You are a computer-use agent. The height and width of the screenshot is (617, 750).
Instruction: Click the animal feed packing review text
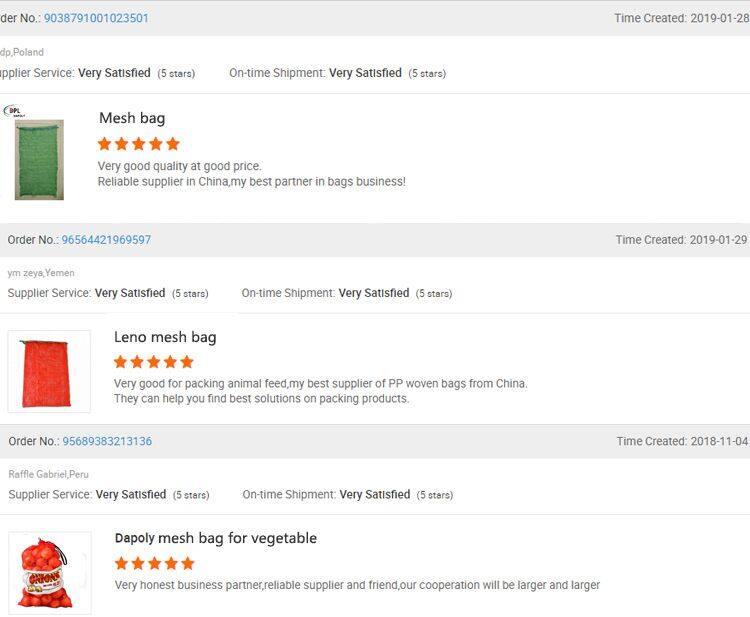pos(320,383)
